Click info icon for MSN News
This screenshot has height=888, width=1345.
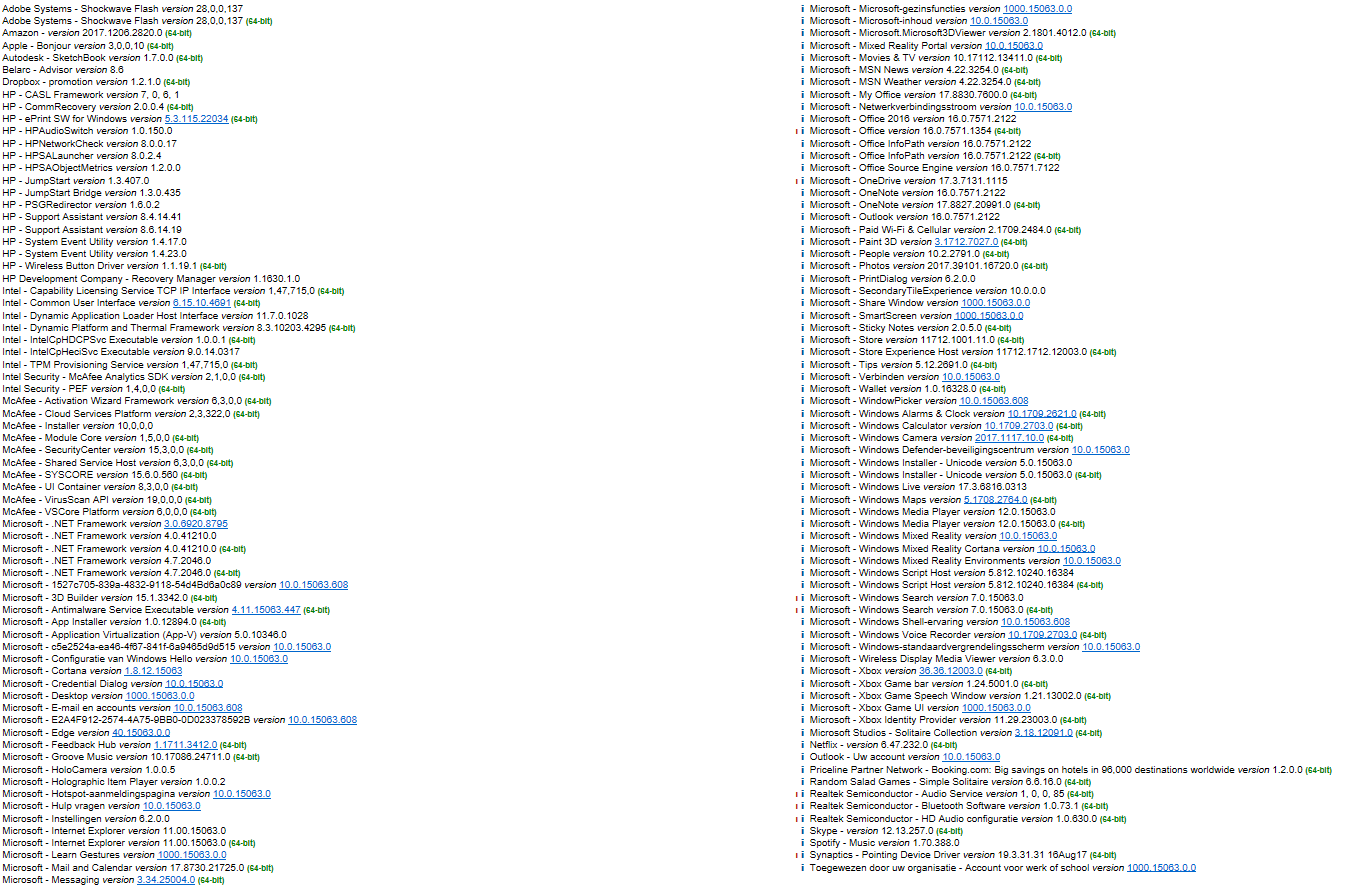[x=802, y=70]
